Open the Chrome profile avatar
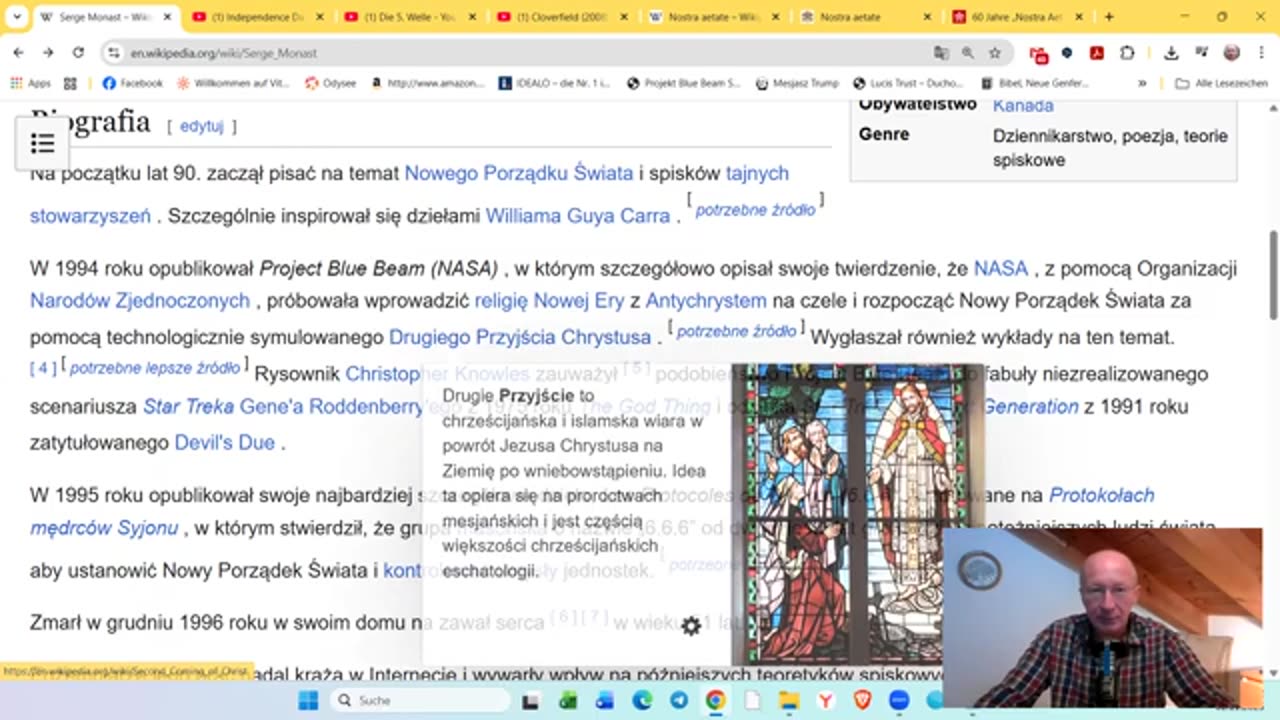This screenshot has width=1280, height=720. click(1232, 53)
